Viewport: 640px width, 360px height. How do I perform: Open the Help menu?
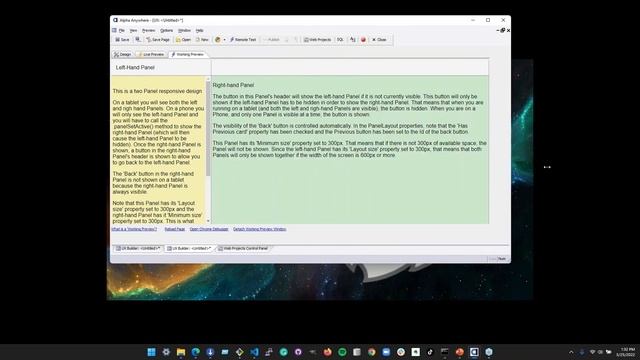200,30
